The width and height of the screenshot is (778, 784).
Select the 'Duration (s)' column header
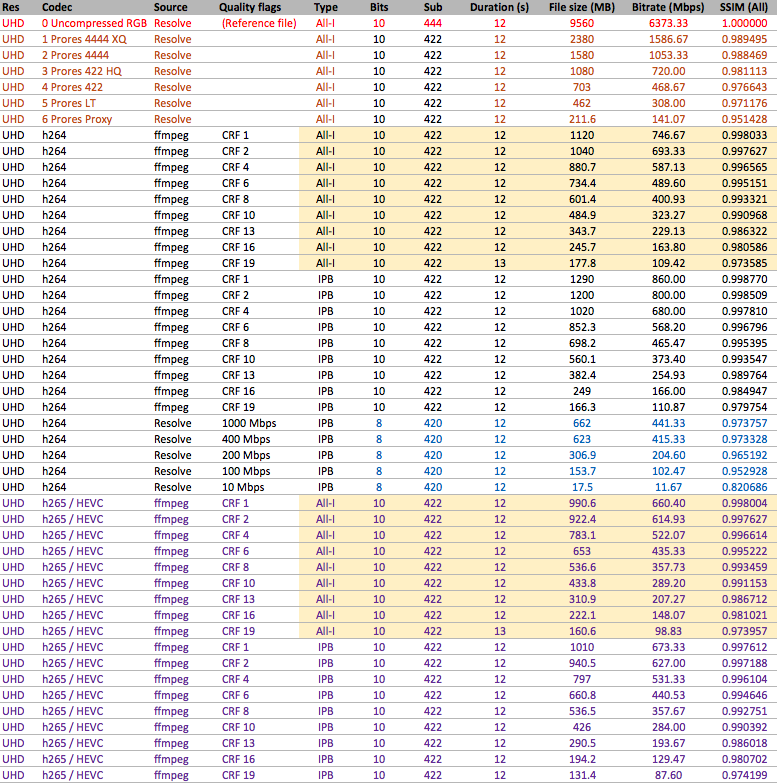(500, 8)
